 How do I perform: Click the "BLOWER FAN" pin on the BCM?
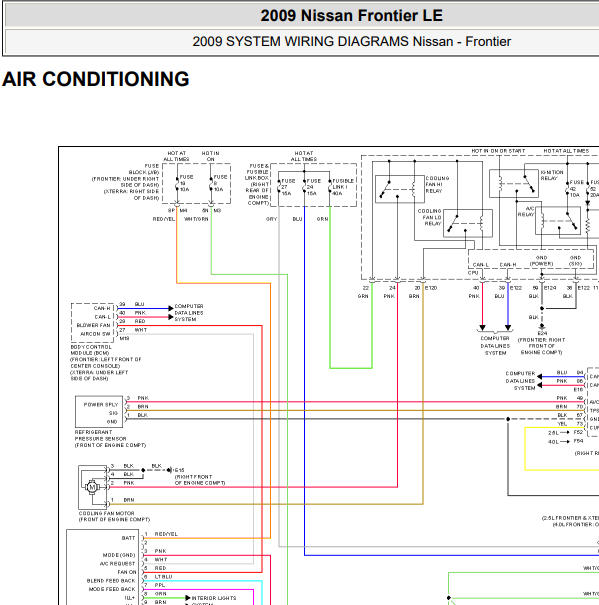coord(93,325)
